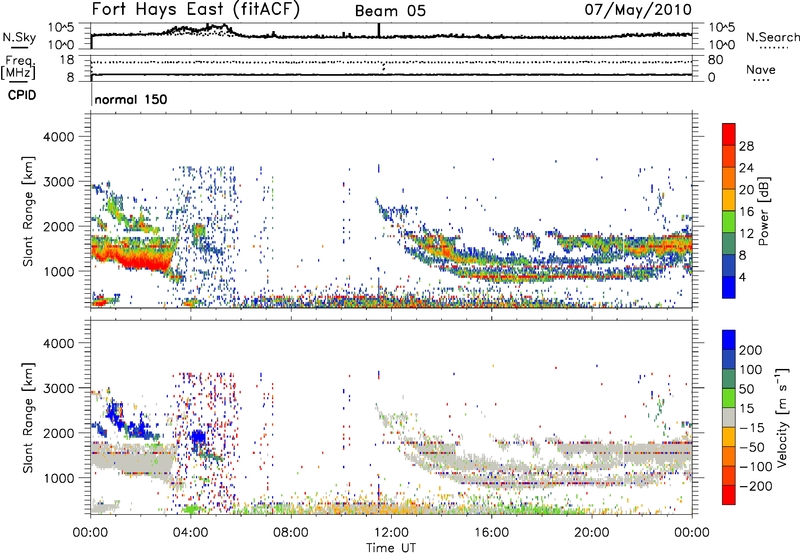Click the 'CPID' row label

[x=22, y=95]
